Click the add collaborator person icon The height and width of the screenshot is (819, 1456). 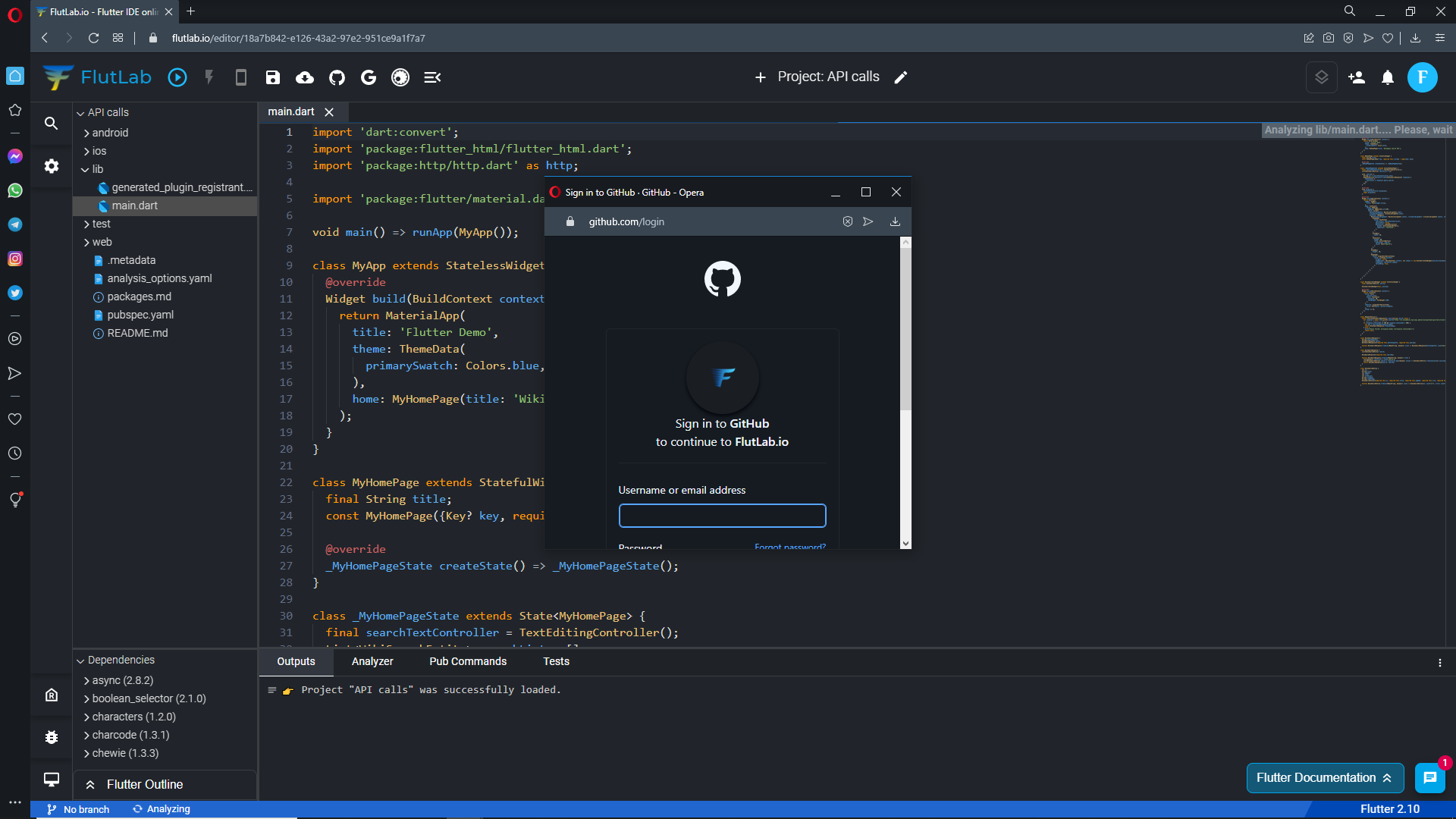point(1357,77)
